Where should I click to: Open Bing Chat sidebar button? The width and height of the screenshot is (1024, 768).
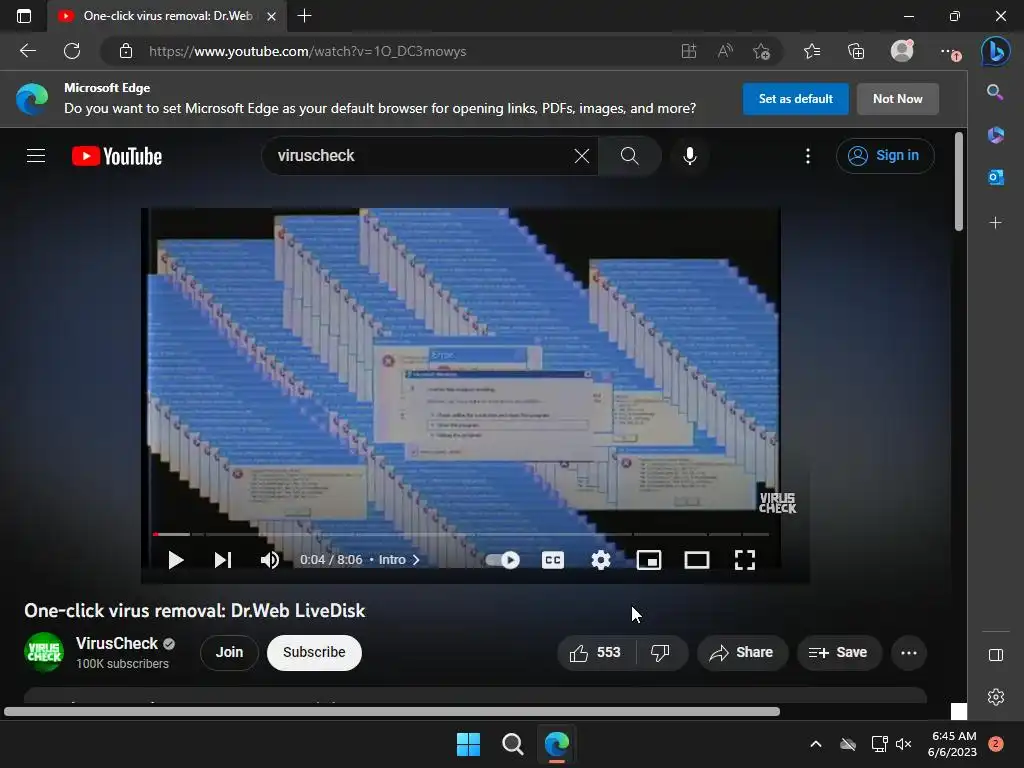tap(995, 51)
